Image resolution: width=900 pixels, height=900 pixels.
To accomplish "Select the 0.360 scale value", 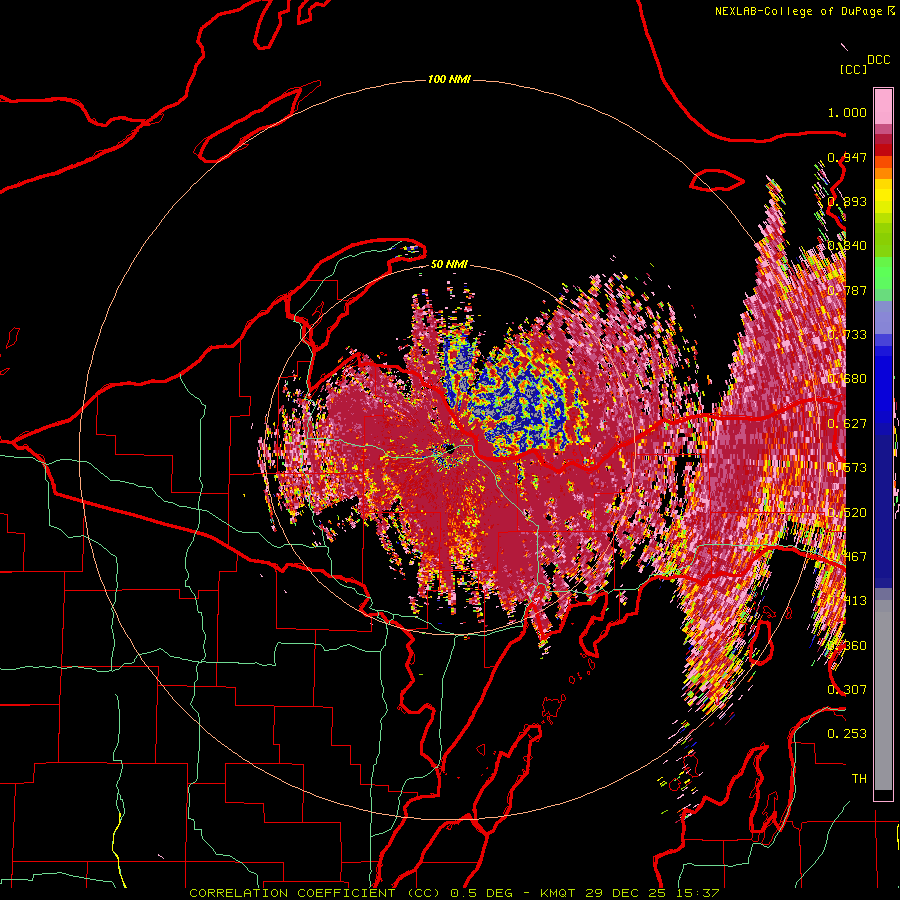I will coord(847,646).
